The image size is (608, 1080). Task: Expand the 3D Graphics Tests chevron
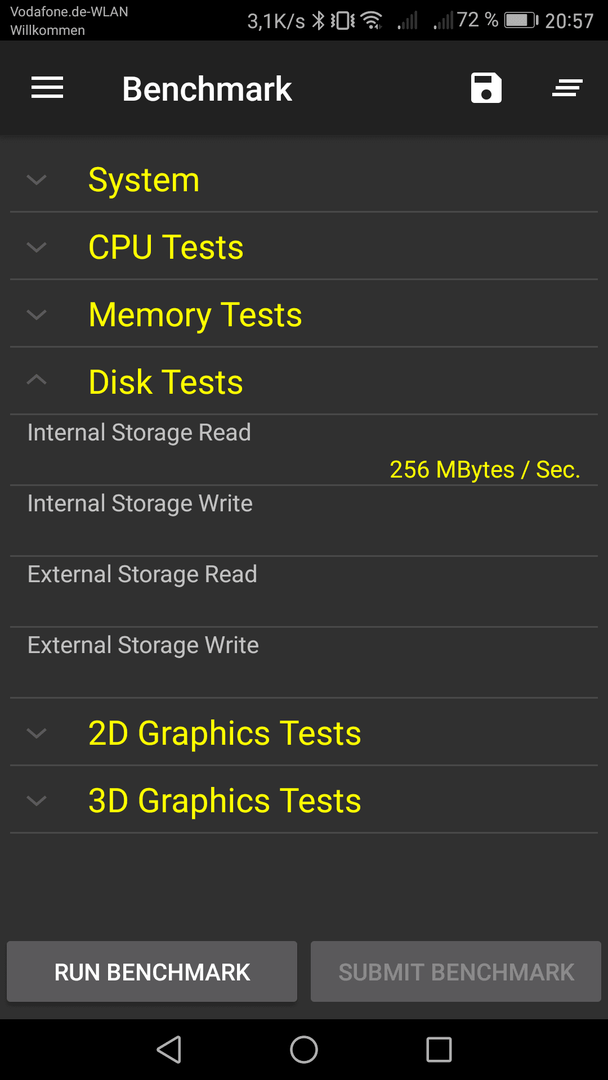tap(36, 800)
